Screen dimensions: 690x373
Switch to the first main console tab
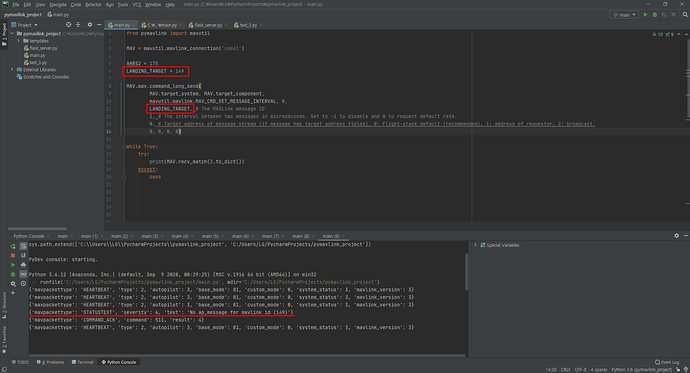63,236
